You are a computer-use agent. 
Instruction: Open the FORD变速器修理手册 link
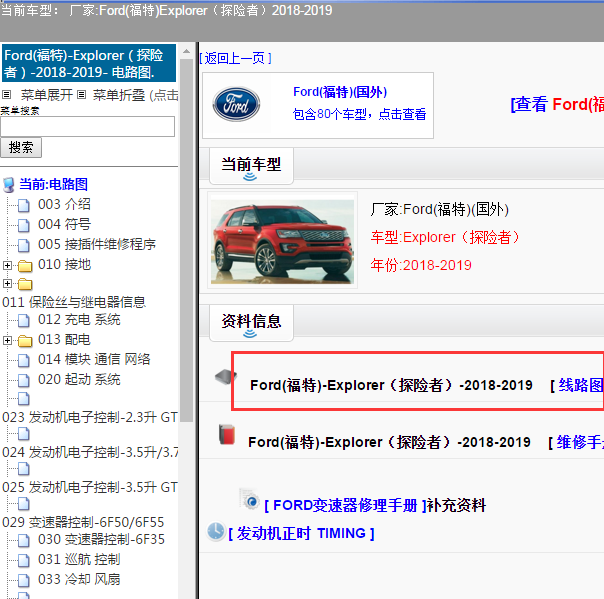346,506
